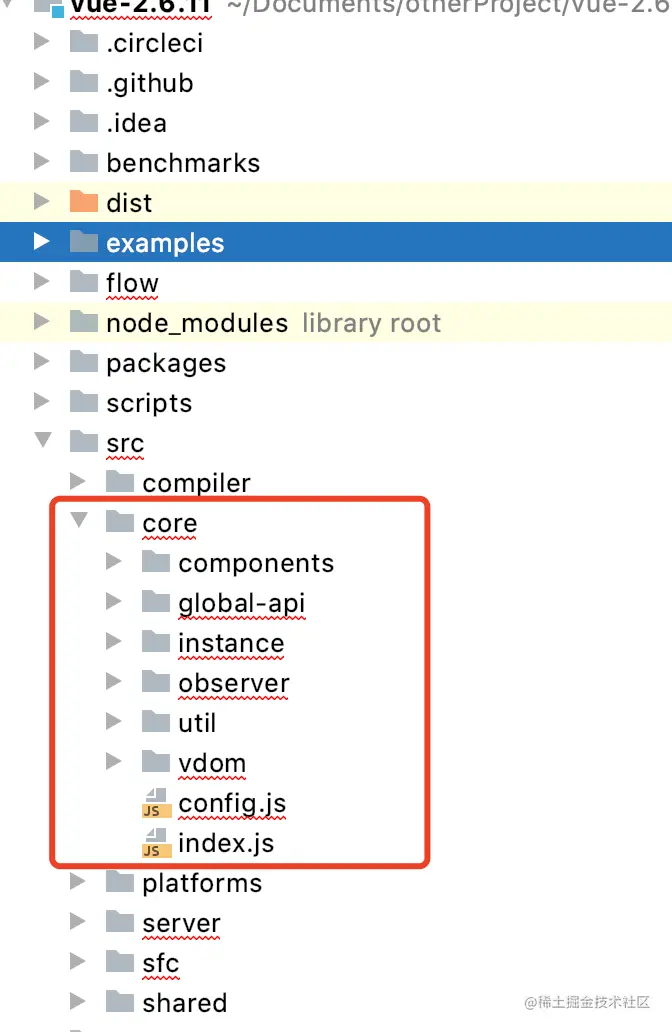Click the platforms folder icon
The width and height of the screenshot is (672, 1032).
120,883
